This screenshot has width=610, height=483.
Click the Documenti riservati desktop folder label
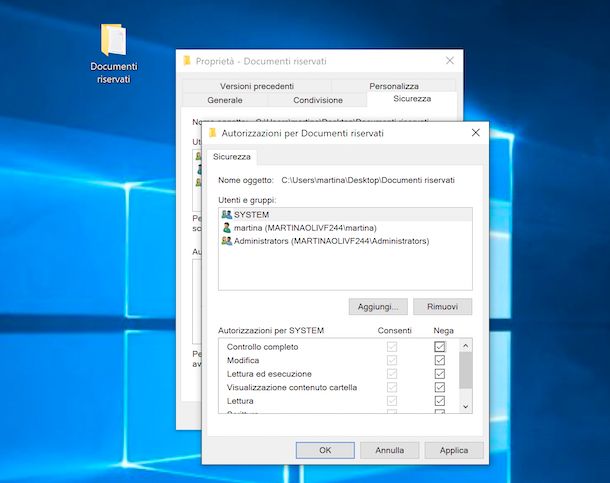114,73
